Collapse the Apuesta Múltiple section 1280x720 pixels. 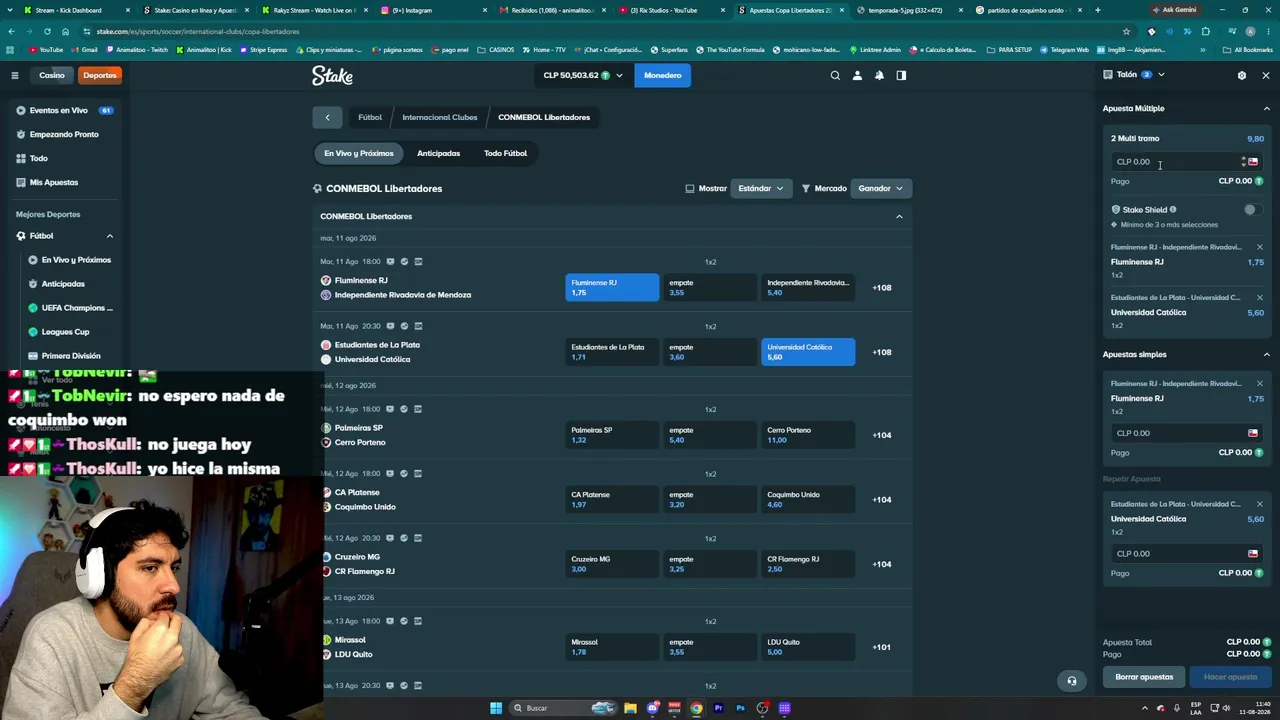pyautogui.click(x=1266, y=109)
